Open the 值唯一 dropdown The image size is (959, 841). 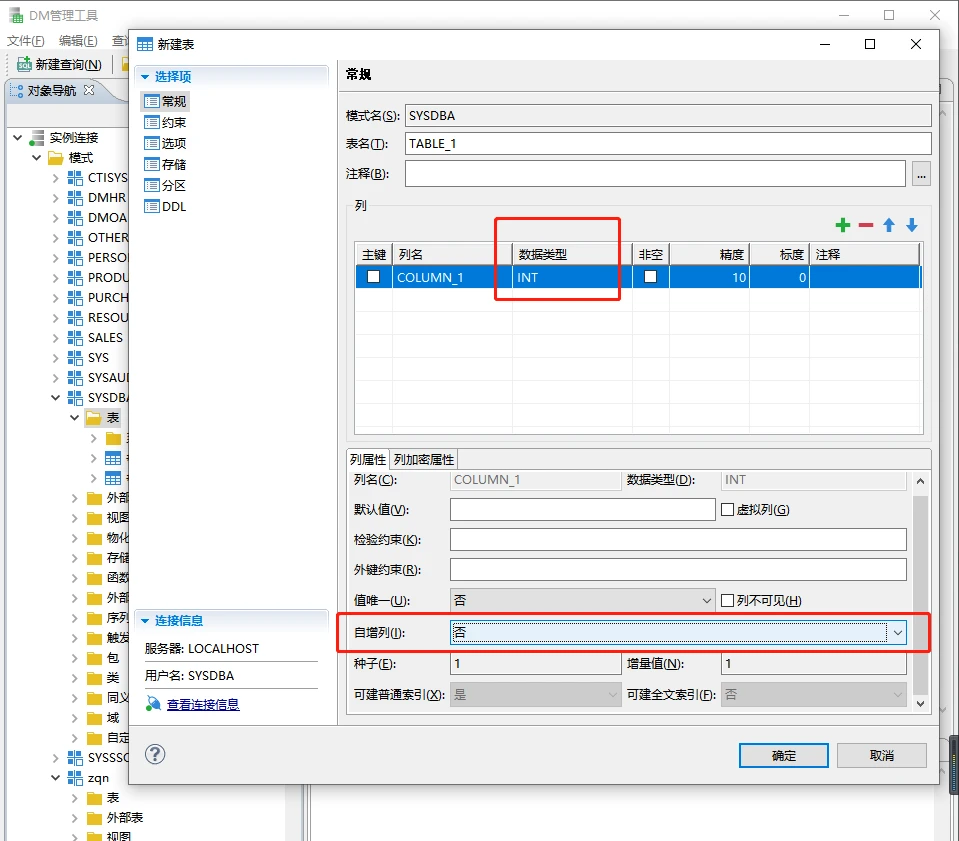[706, 600]
